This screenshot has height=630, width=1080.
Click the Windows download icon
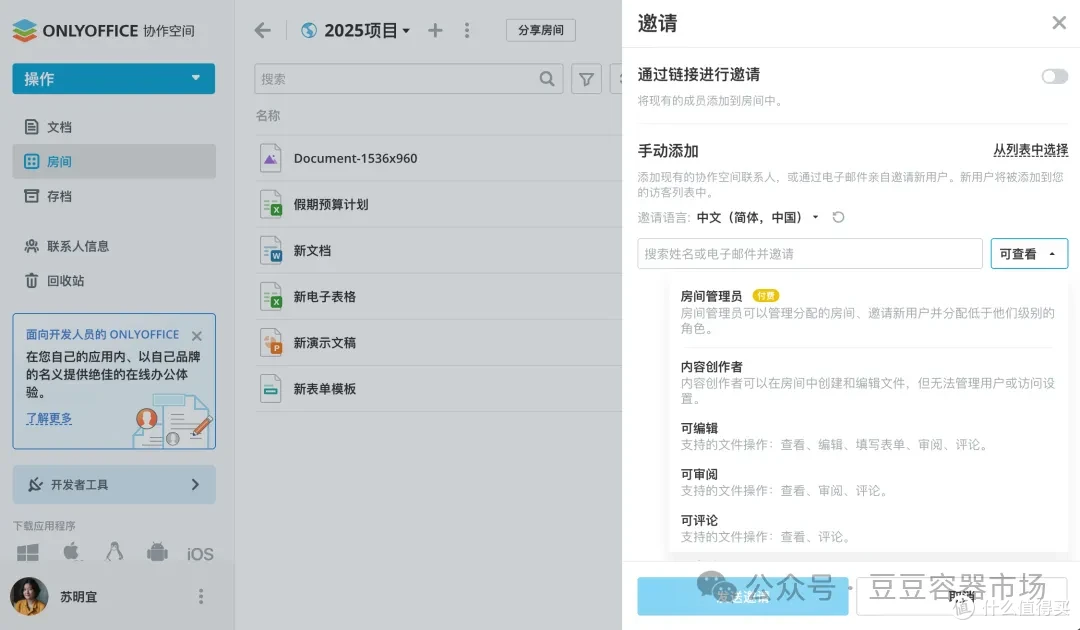[x=28, y=552]
